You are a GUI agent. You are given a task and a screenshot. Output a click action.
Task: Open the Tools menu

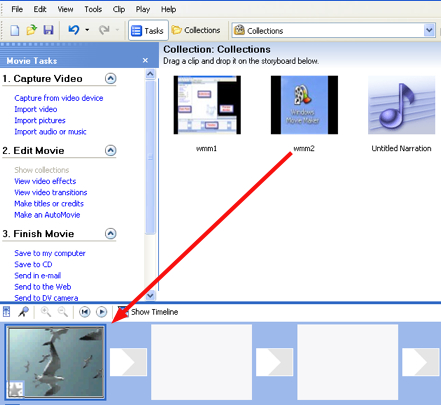(93, 9)
